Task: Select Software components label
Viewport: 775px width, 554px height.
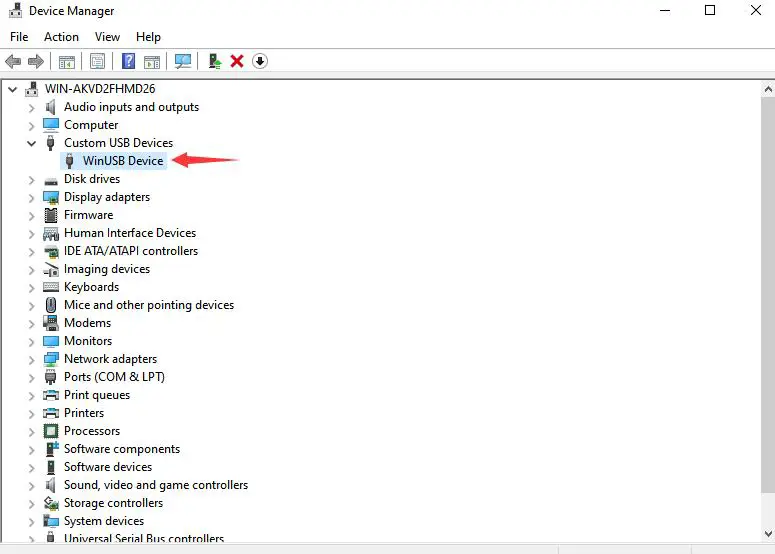Action: pyautogui.click(x=122, y=449)
